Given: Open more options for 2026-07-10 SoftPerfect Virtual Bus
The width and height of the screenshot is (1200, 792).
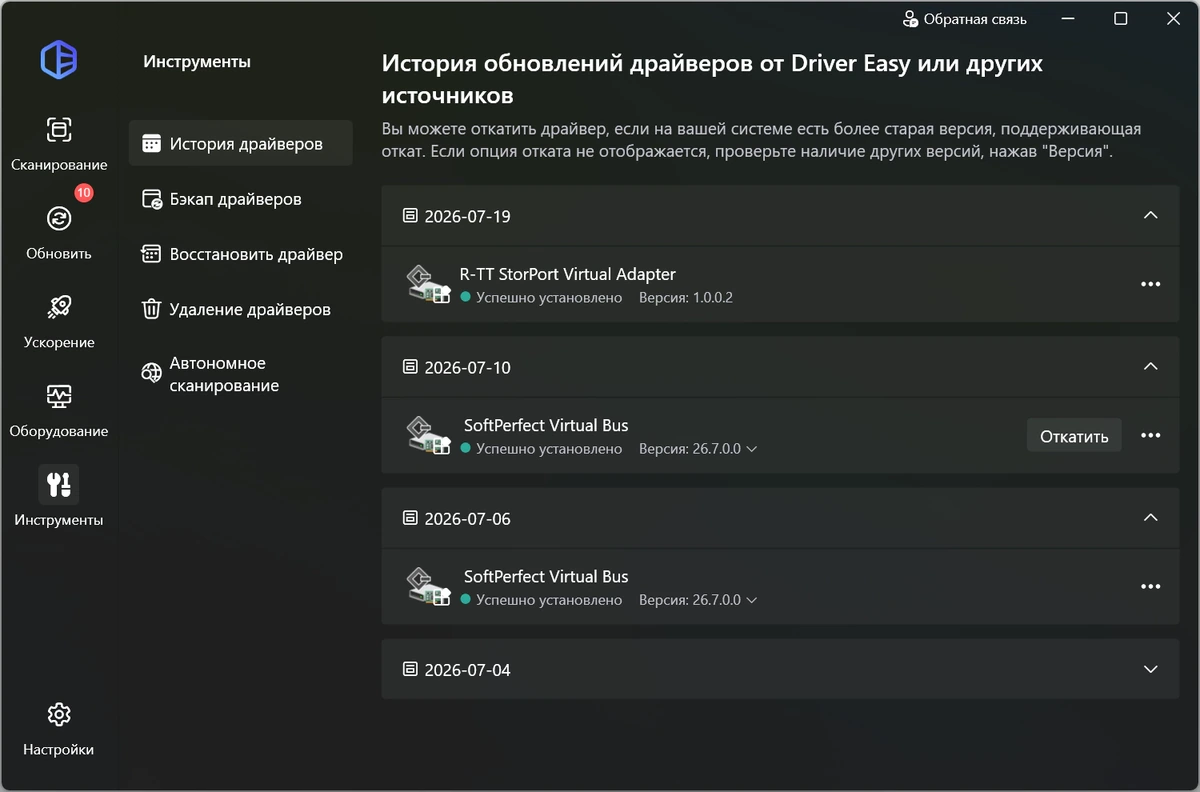Looking at the screenshot, I should point(1151,436).
